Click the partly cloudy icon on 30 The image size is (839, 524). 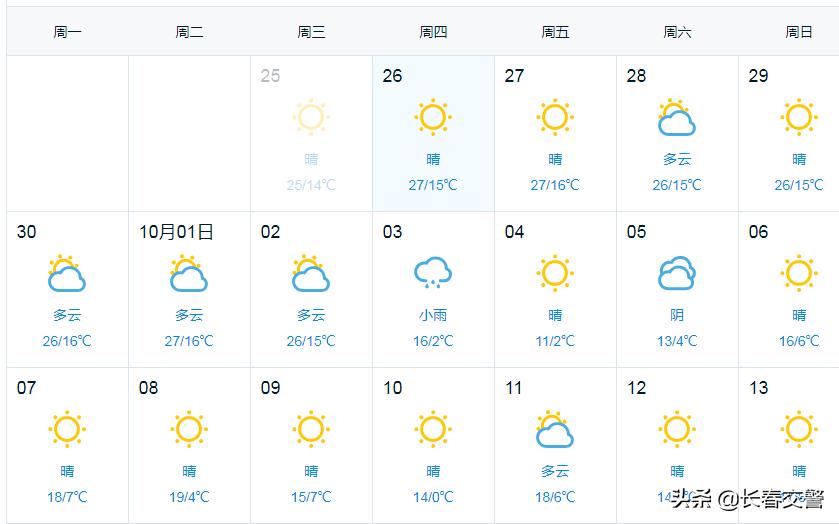point(67,274)
